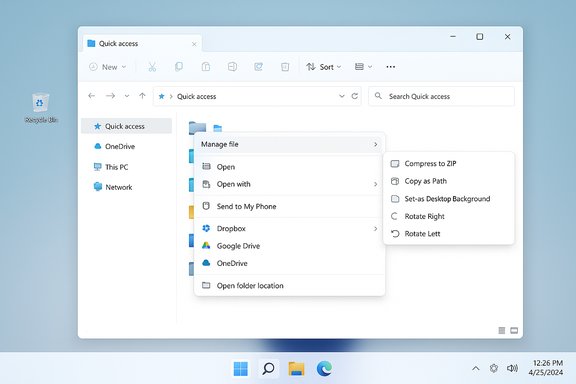Select Rotate Left

pyautogui.click(x=449, y=234)
